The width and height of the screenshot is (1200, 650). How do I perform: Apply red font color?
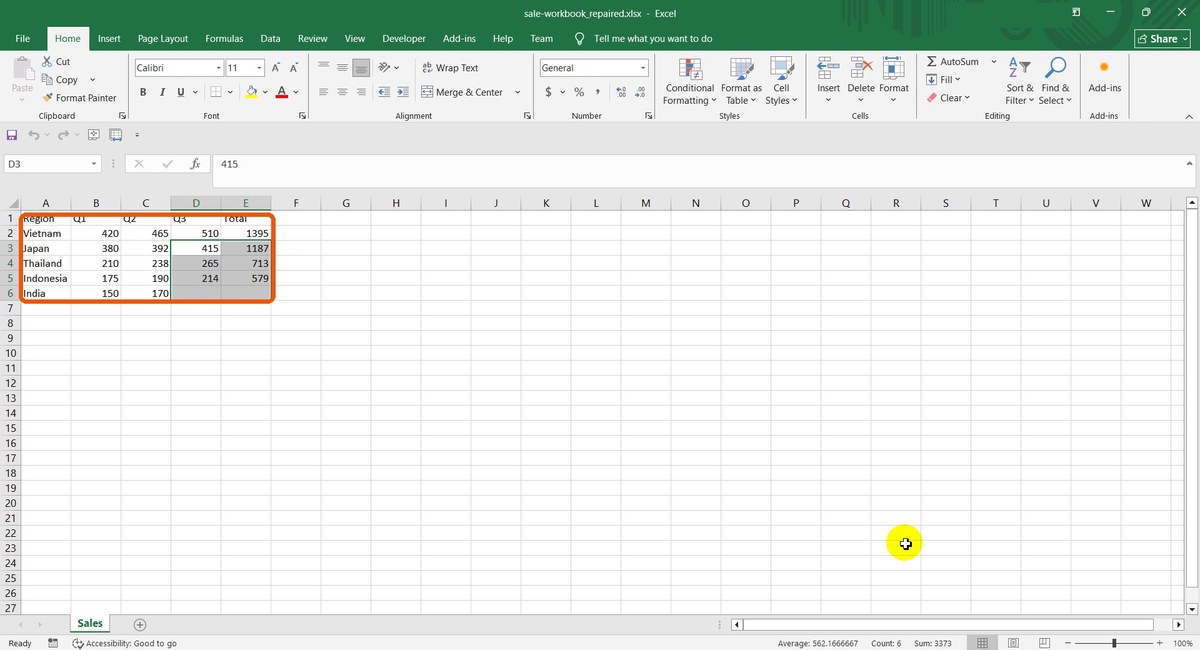click(x=282, y=92)
